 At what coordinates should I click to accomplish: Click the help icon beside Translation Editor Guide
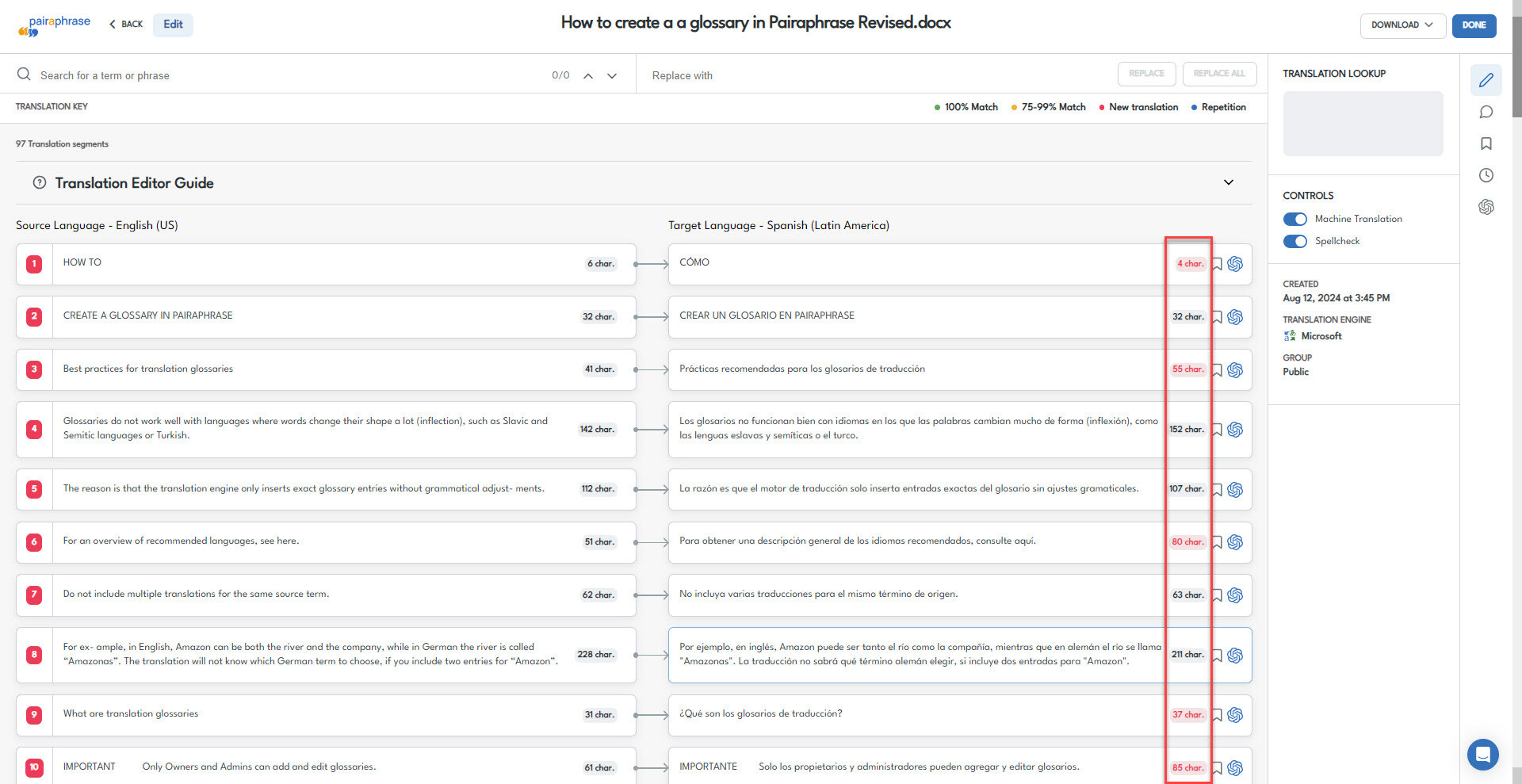coord(39,182)
